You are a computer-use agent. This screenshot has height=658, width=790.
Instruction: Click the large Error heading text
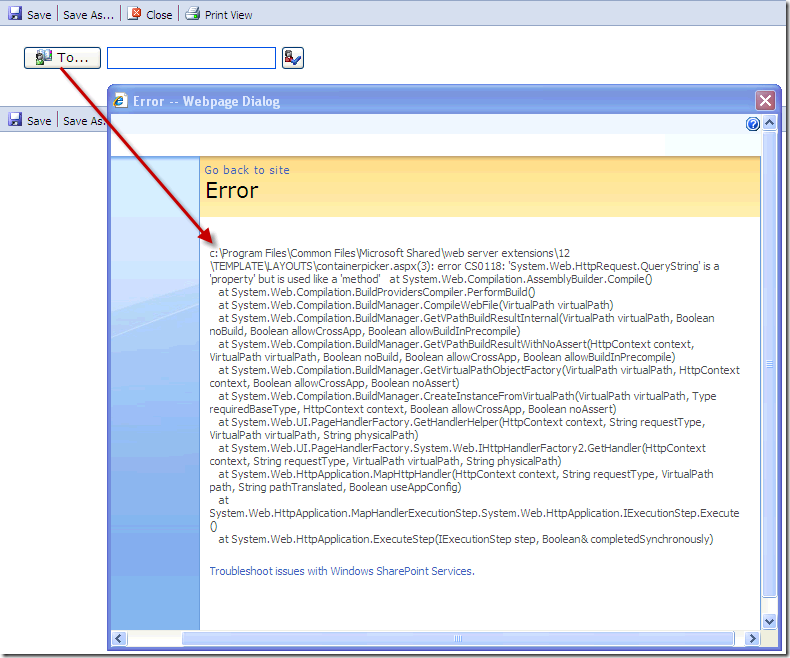point(232,190)
